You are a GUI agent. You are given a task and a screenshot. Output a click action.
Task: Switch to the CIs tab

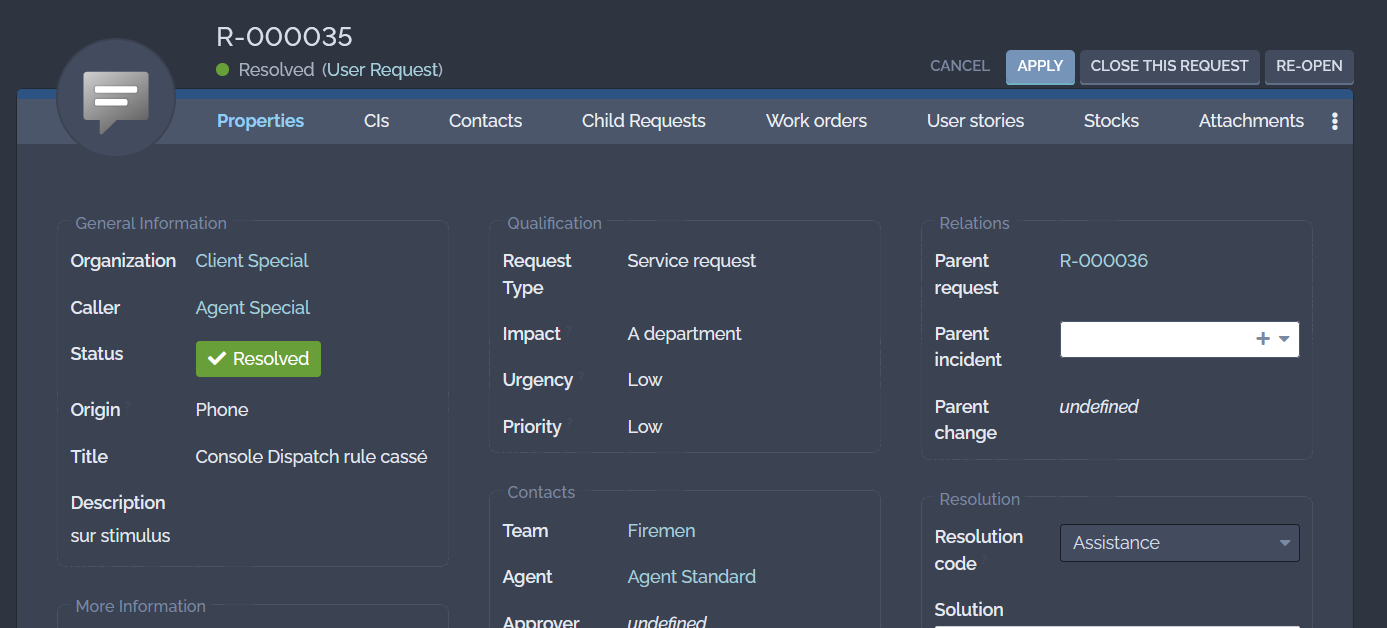coord(376,121)
